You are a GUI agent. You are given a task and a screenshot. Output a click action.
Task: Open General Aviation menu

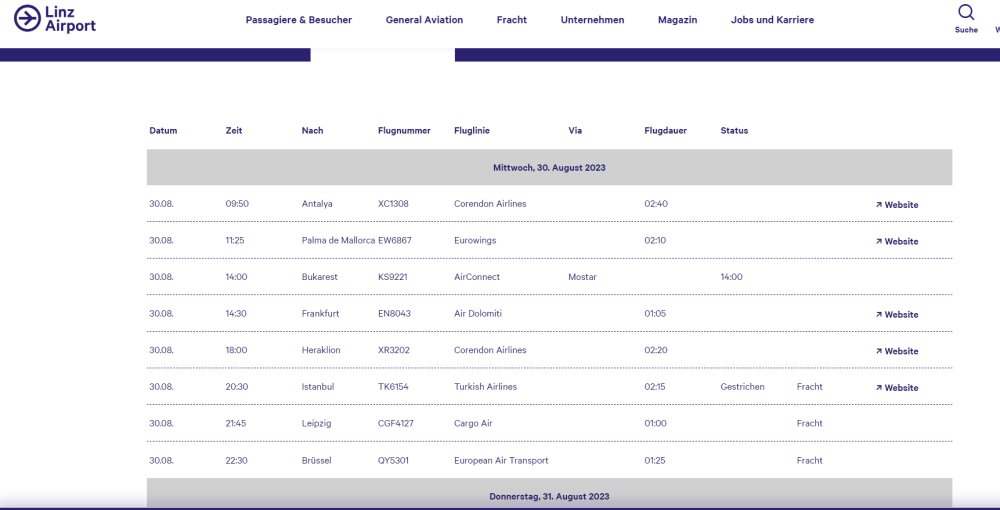(x=424, y=20)
